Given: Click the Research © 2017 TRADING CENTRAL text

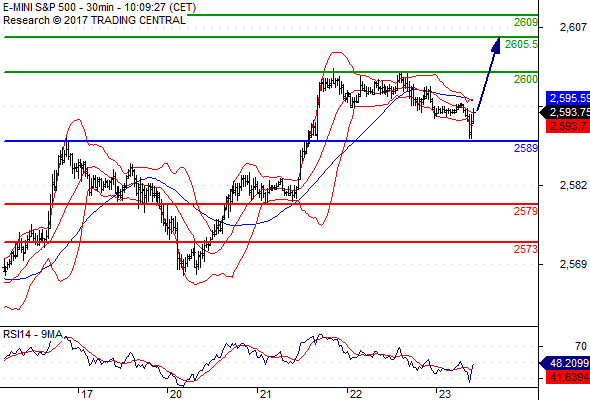Looking at the screenshot, I should pyautogui.click(x=94, y=20).
